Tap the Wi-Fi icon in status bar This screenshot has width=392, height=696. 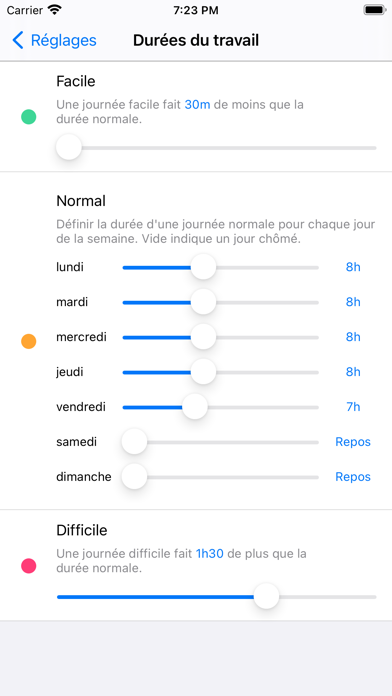pyautogui.click(x=55, y=10)
